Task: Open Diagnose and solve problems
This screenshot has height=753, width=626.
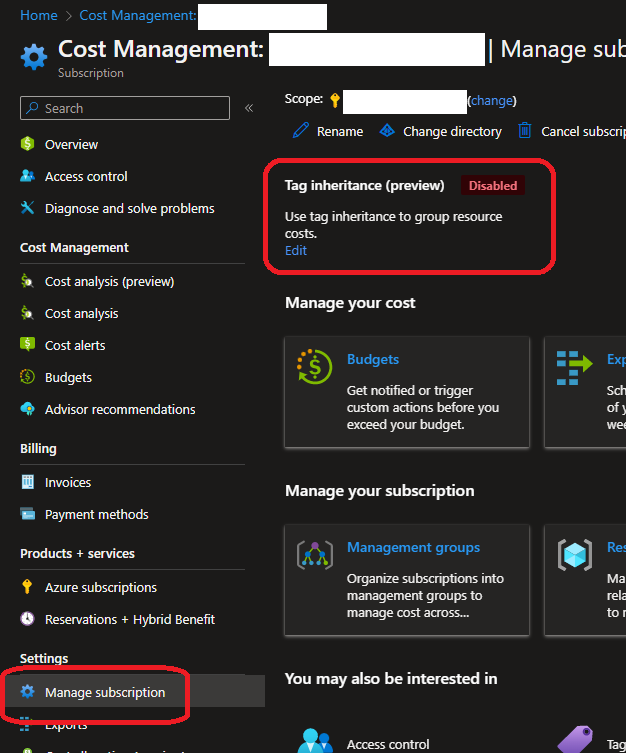Action: click(130, 208)
